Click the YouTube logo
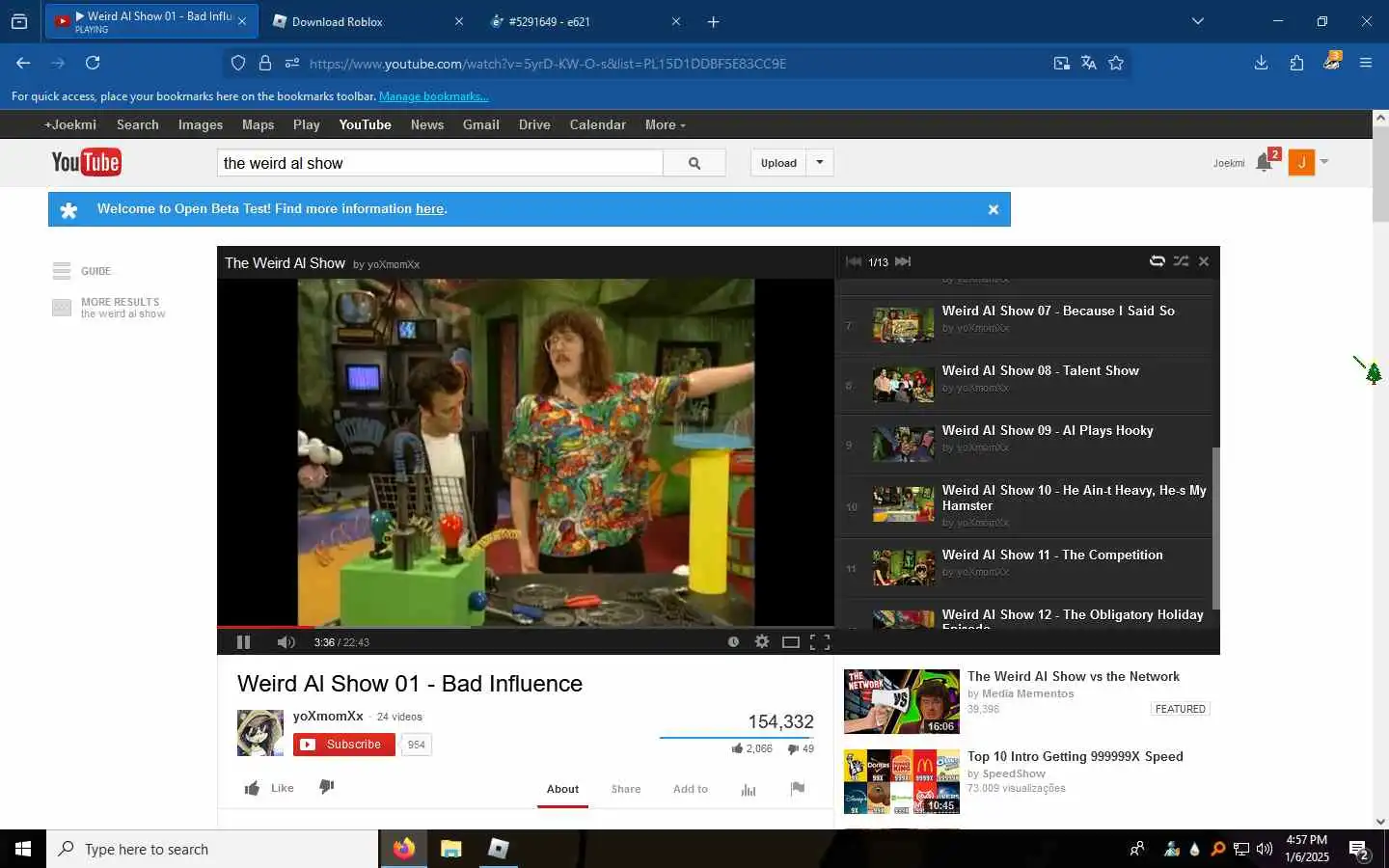The height and width of the screenshot is (868, 1389). click(x=86, y=162)
